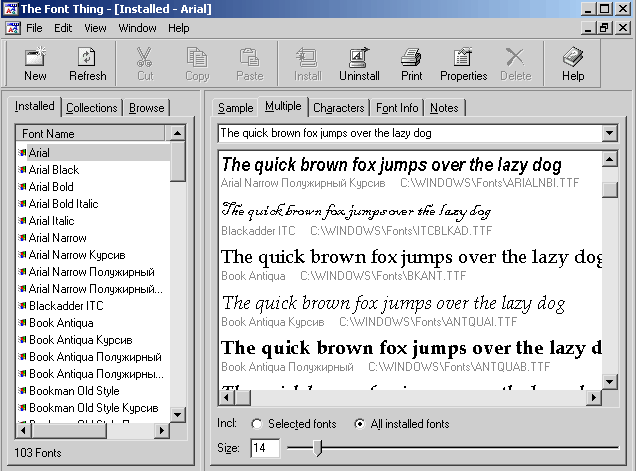636x471 pixels.
Task: Select Arial in the font list
Action: [x=39, y=153]
